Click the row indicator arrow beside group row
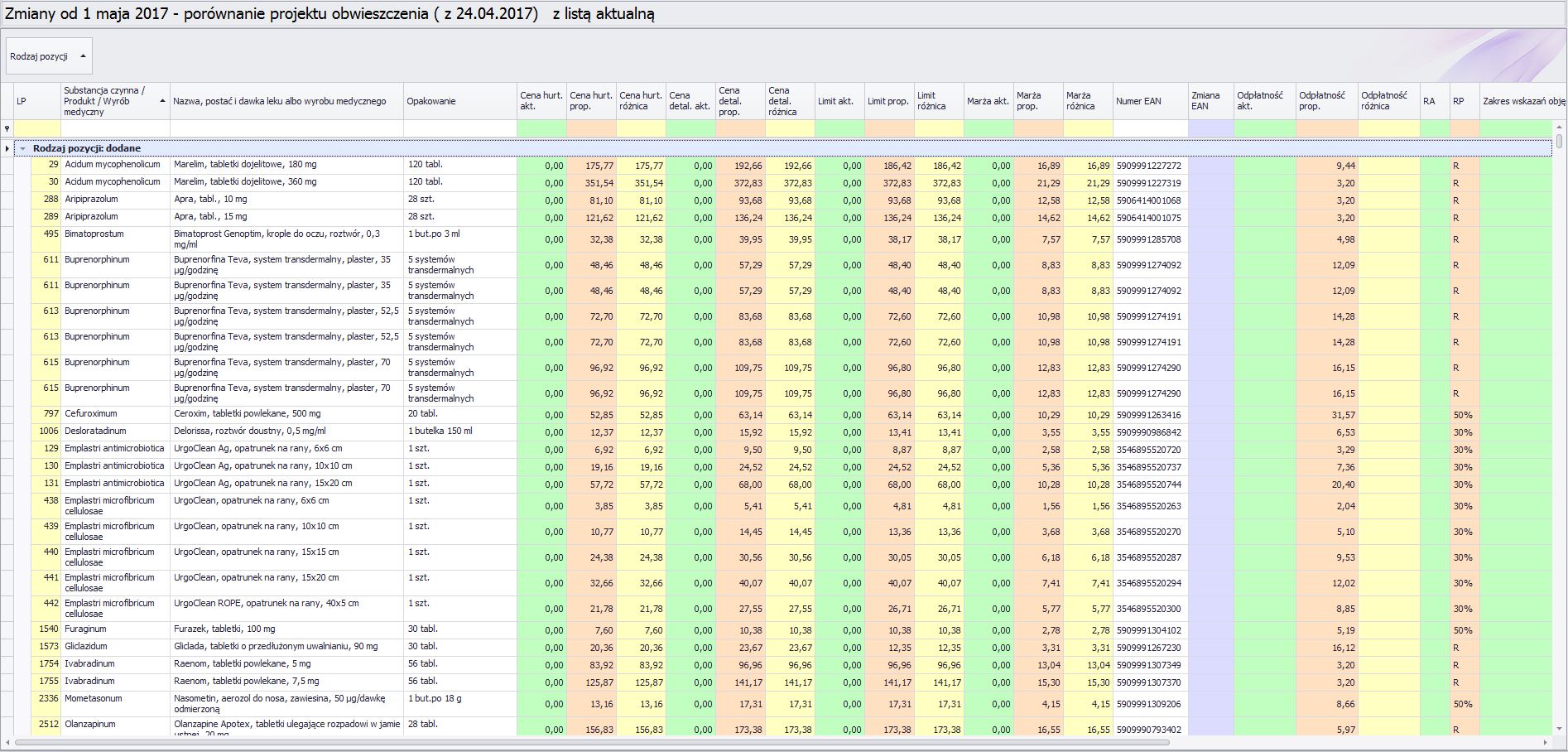This screenshot has width=1568, height=752. (x=7, y=149)
